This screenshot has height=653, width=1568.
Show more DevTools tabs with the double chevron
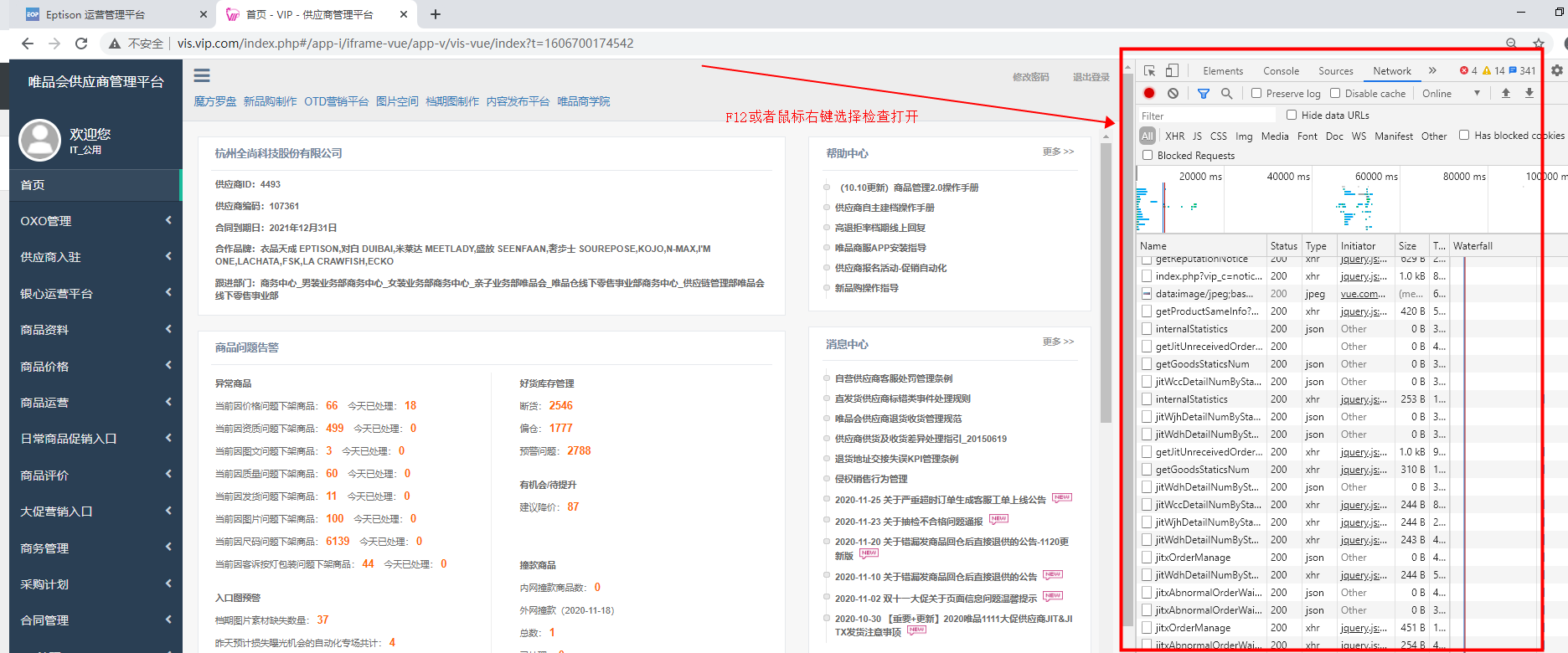click(1432, 71)
